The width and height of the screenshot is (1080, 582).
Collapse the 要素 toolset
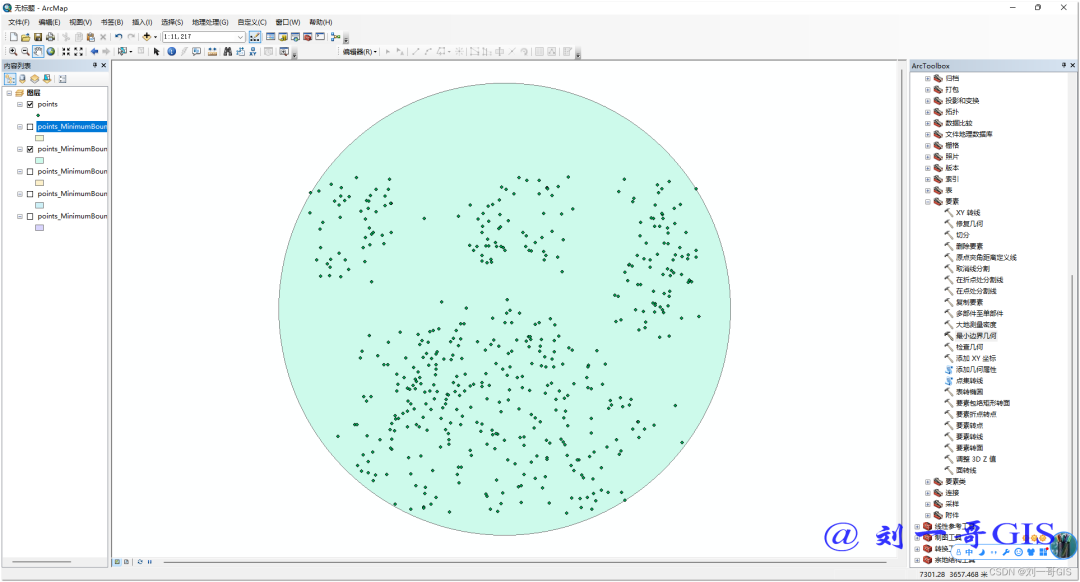tap(927, 202)
